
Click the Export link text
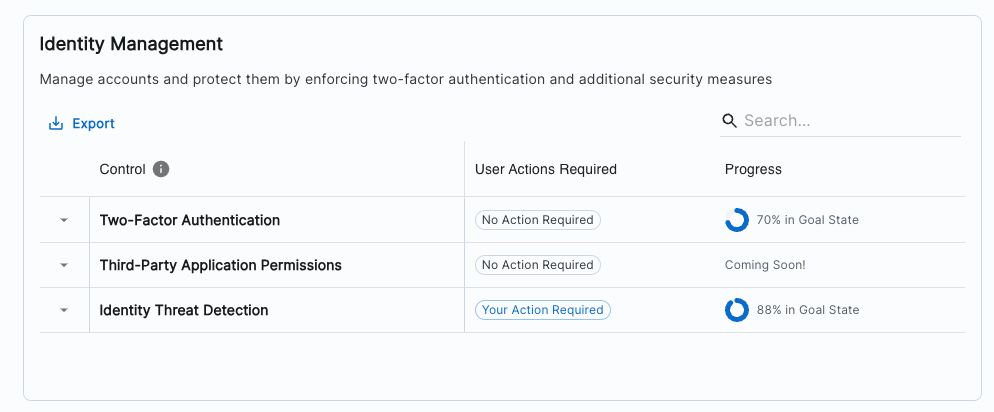click(93, 124)
